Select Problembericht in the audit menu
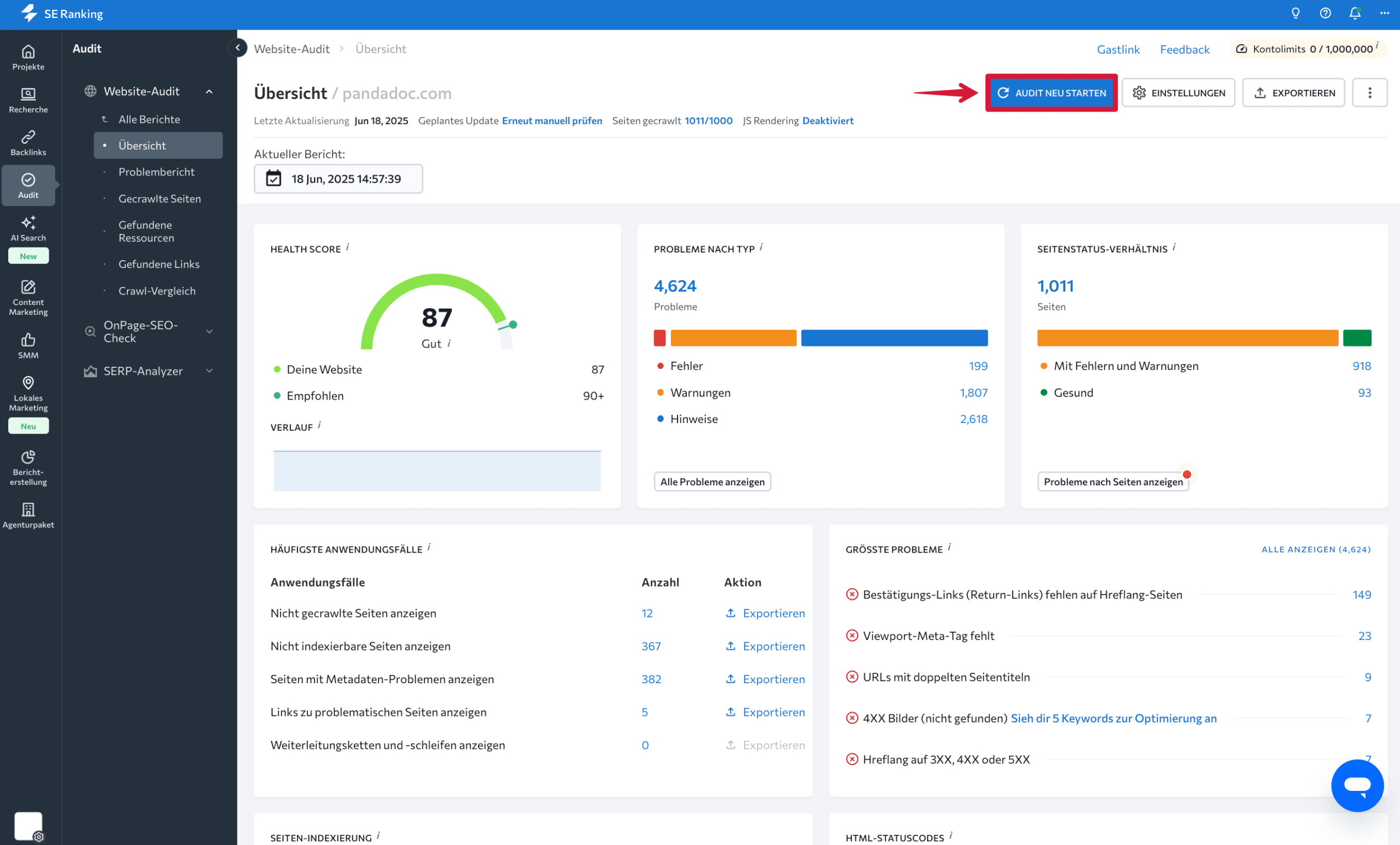 156,172
